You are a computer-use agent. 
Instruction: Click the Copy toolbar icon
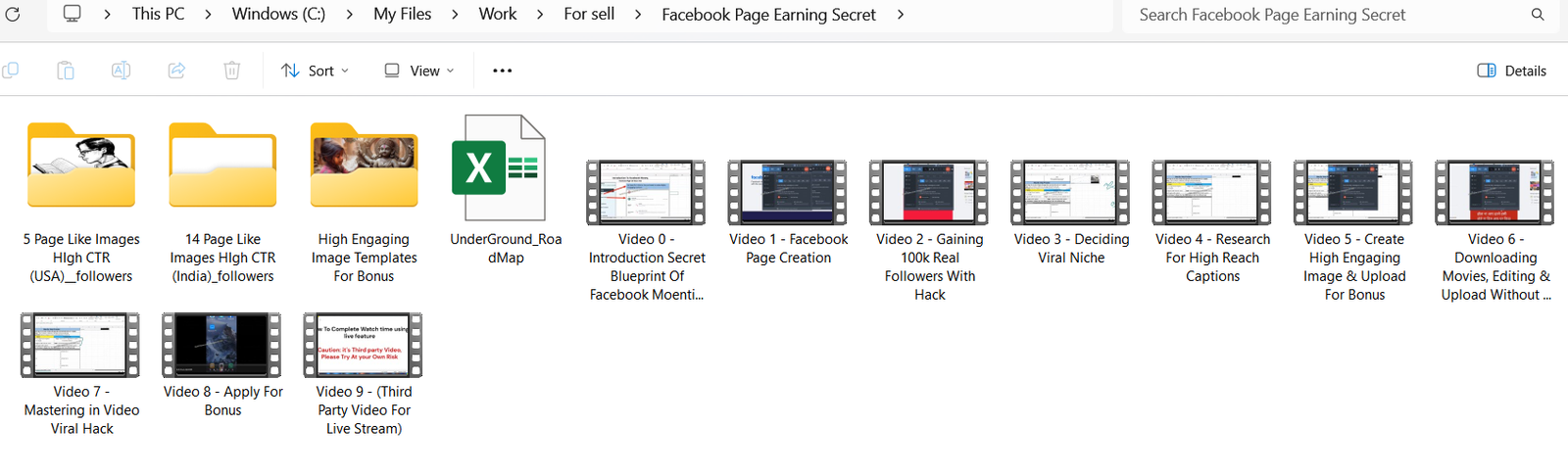tap(11, 71)
